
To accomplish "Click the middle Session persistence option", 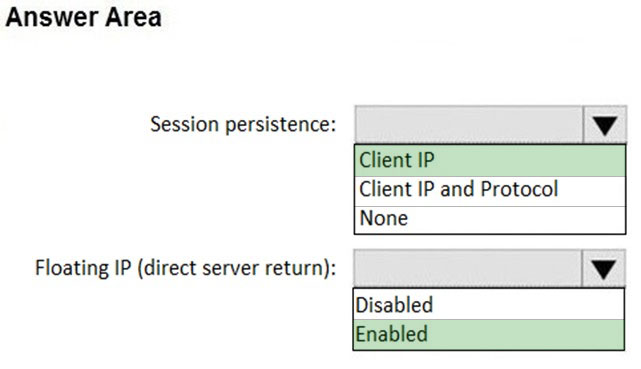I will click(490, 191).
